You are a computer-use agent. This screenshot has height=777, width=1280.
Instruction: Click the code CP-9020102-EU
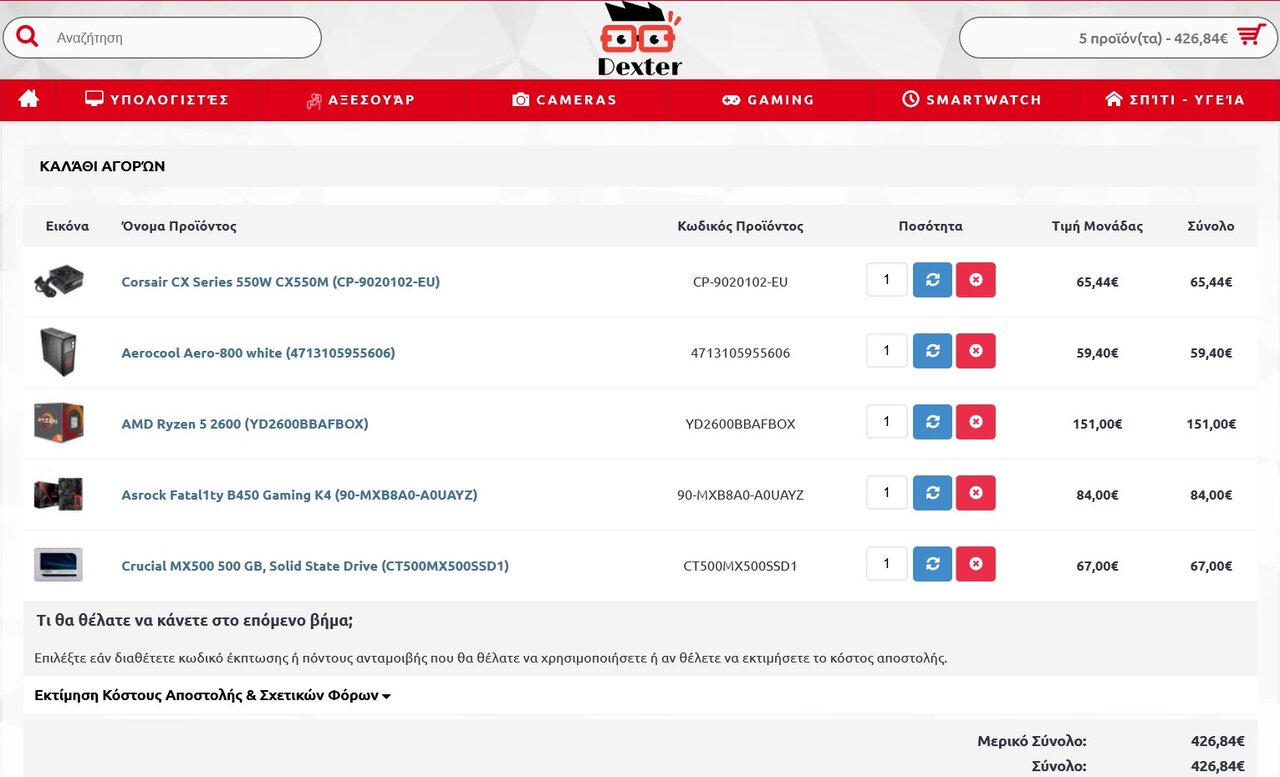[740, 282]
